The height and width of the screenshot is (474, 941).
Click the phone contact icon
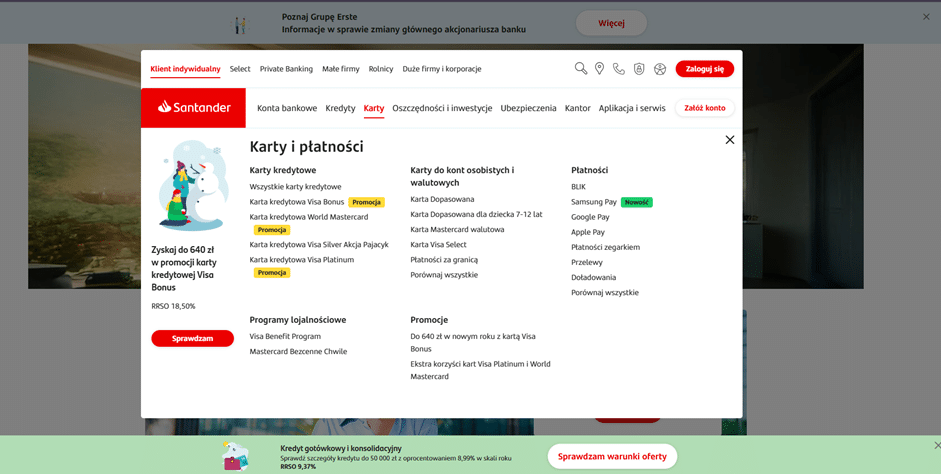pyautogui.click(x=619, y=69)
